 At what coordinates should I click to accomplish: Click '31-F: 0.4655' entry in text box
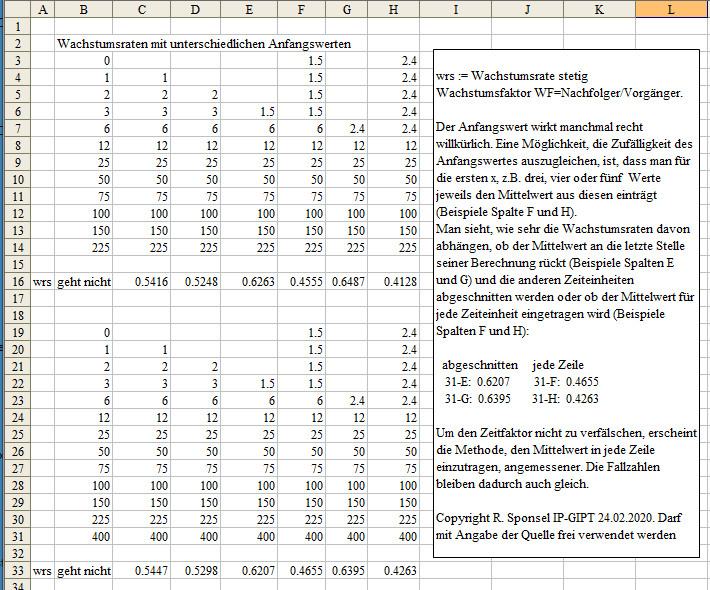[x=566, y=382]
